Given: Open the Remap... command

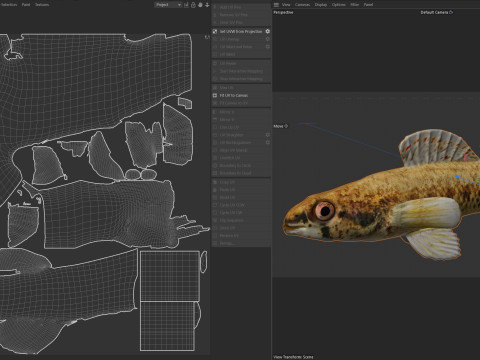Looking at the screenshot, I should 226,243.
